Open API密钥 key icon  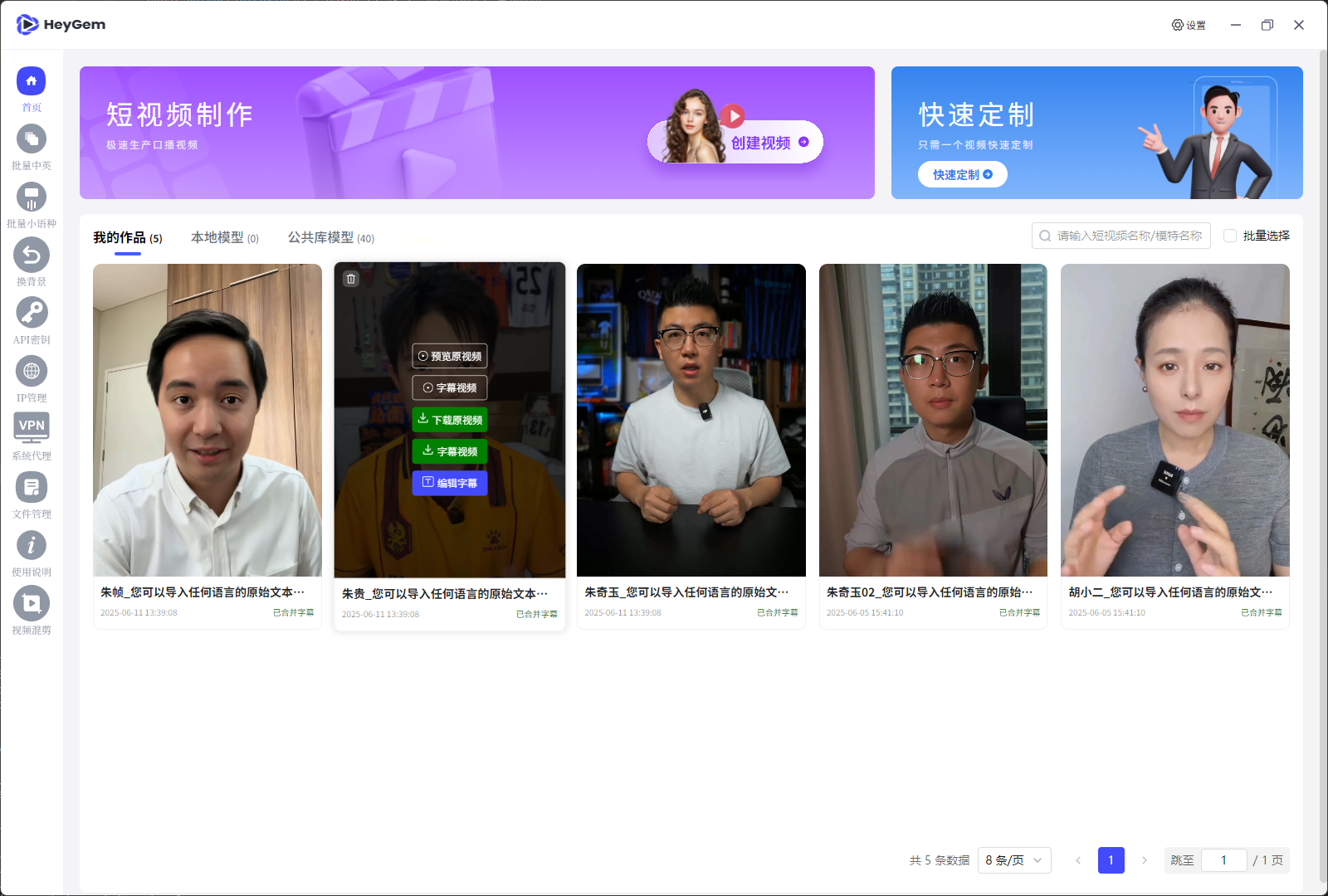coord(31,313)
